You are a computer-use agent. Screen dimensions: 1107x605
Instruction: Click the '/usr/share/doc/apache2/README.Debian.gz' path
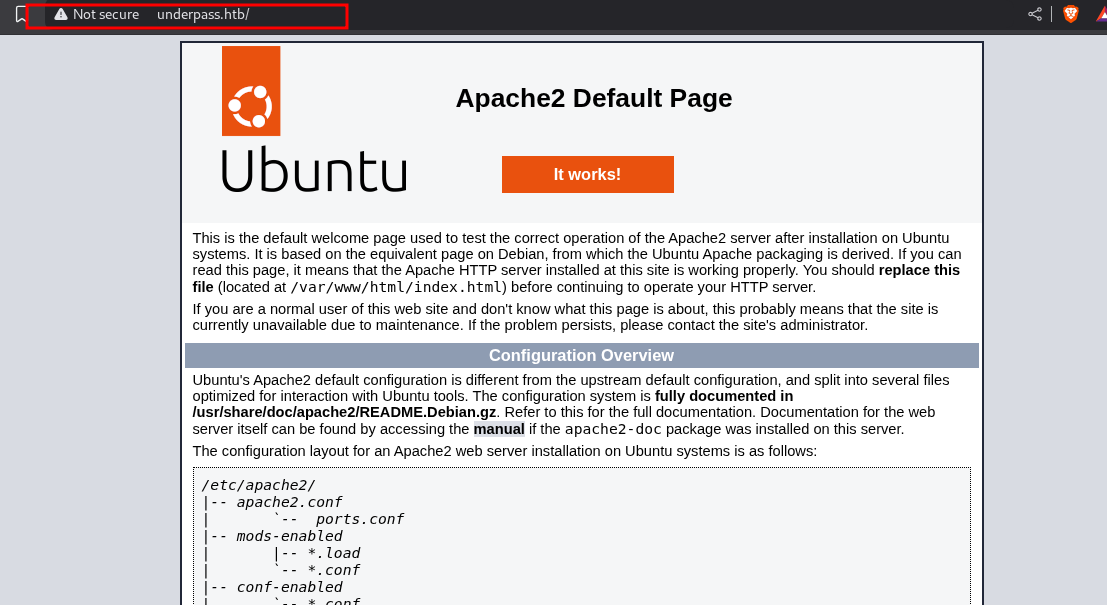point(345,412)
